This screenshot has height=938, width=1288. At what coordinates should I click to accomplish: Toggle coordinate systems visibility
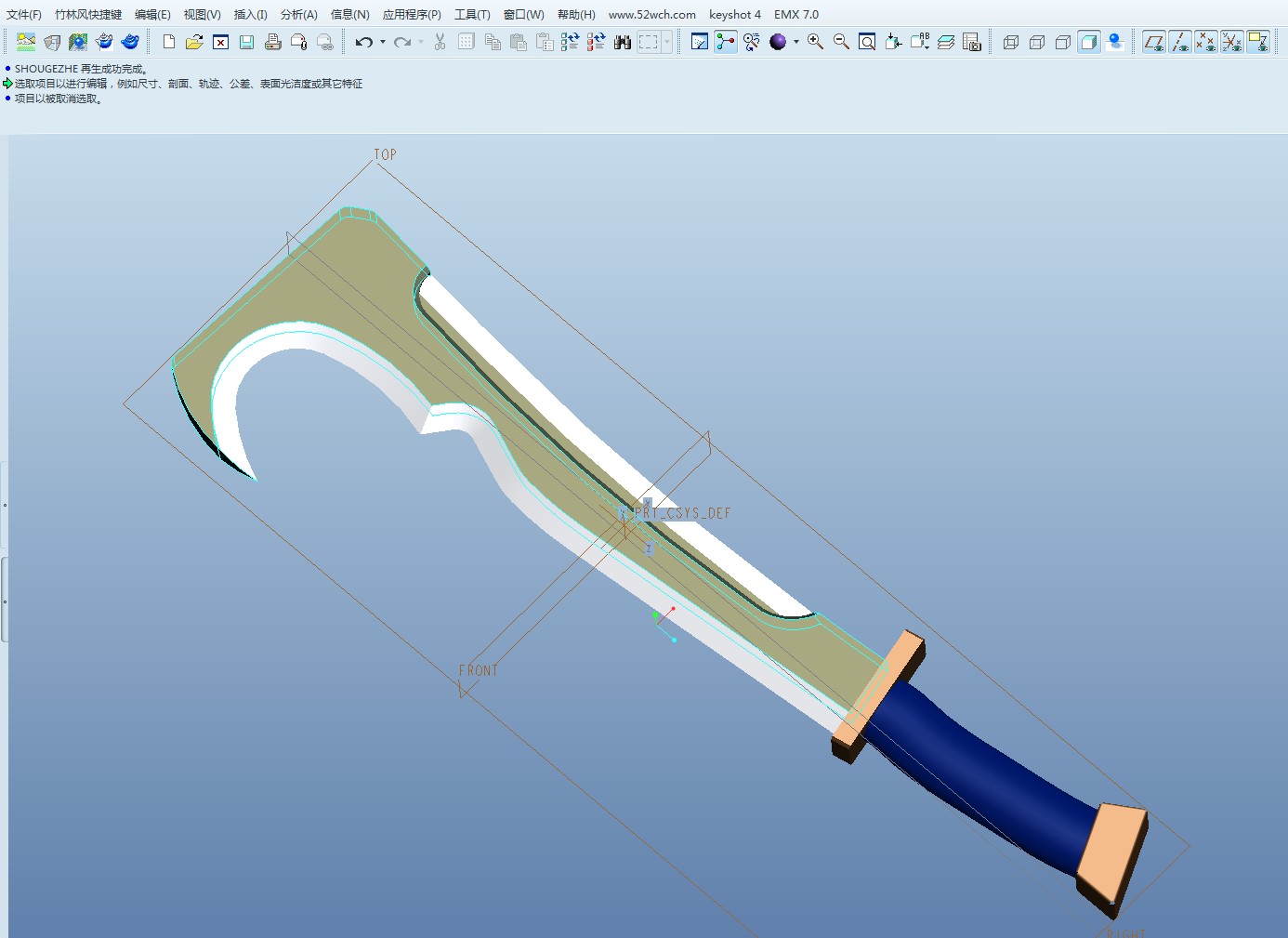tap(1232, 42)
